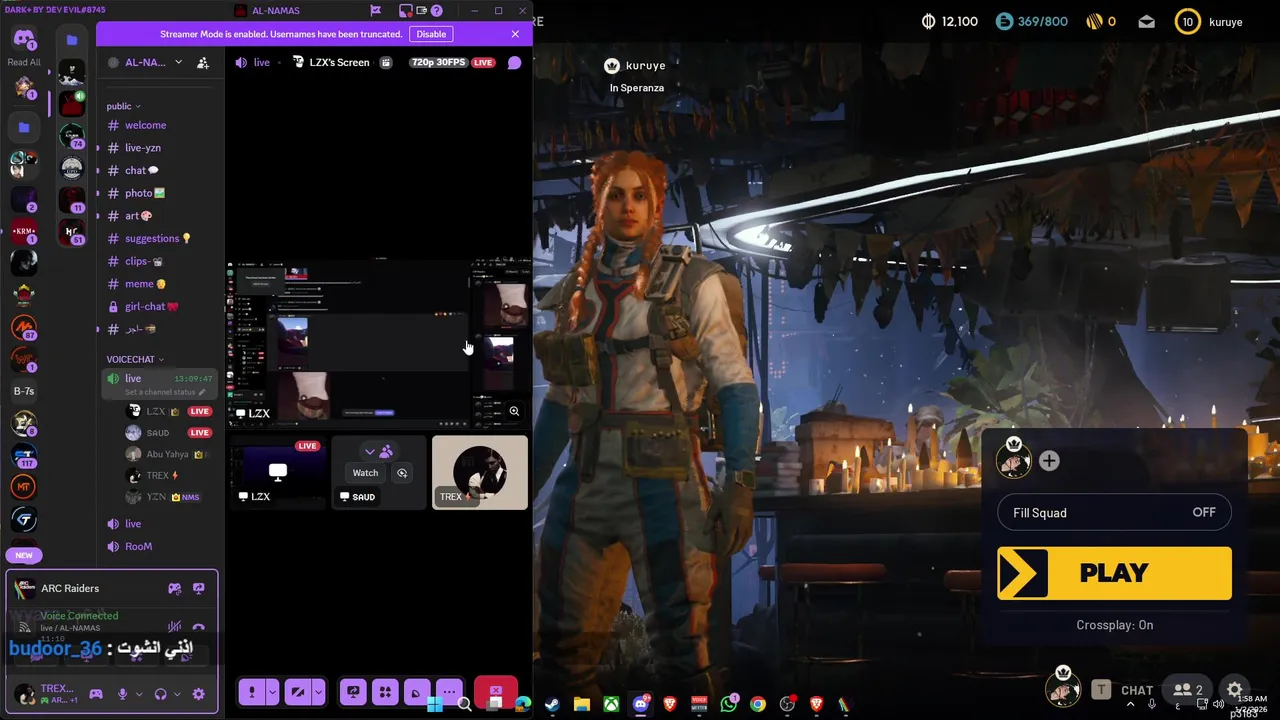
Task: Open the ARC Raiders mail envelope icon
Action: [x=1147, y=22]
